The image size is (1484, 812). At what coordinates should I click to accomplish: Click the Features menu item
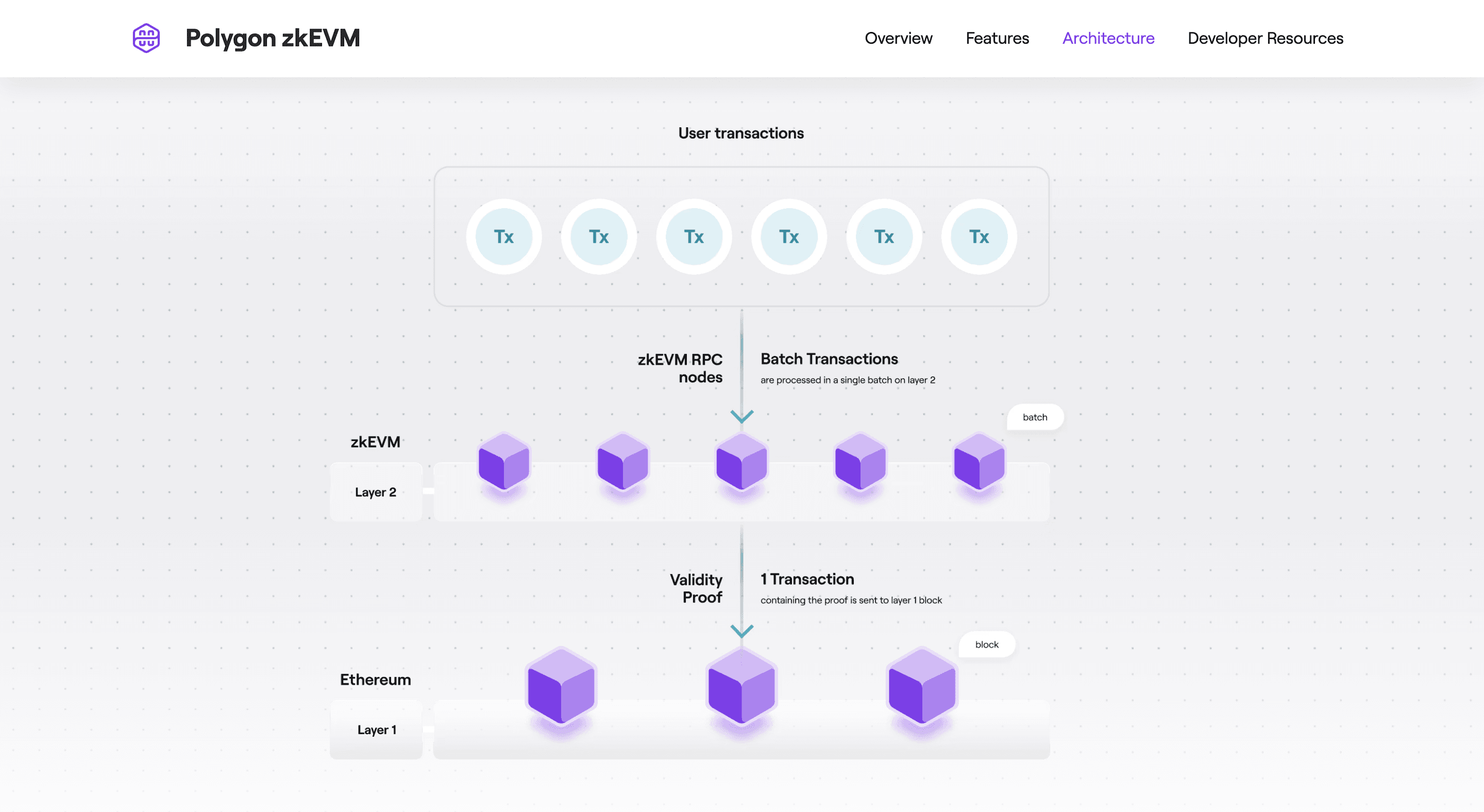(x=997, y=38)
